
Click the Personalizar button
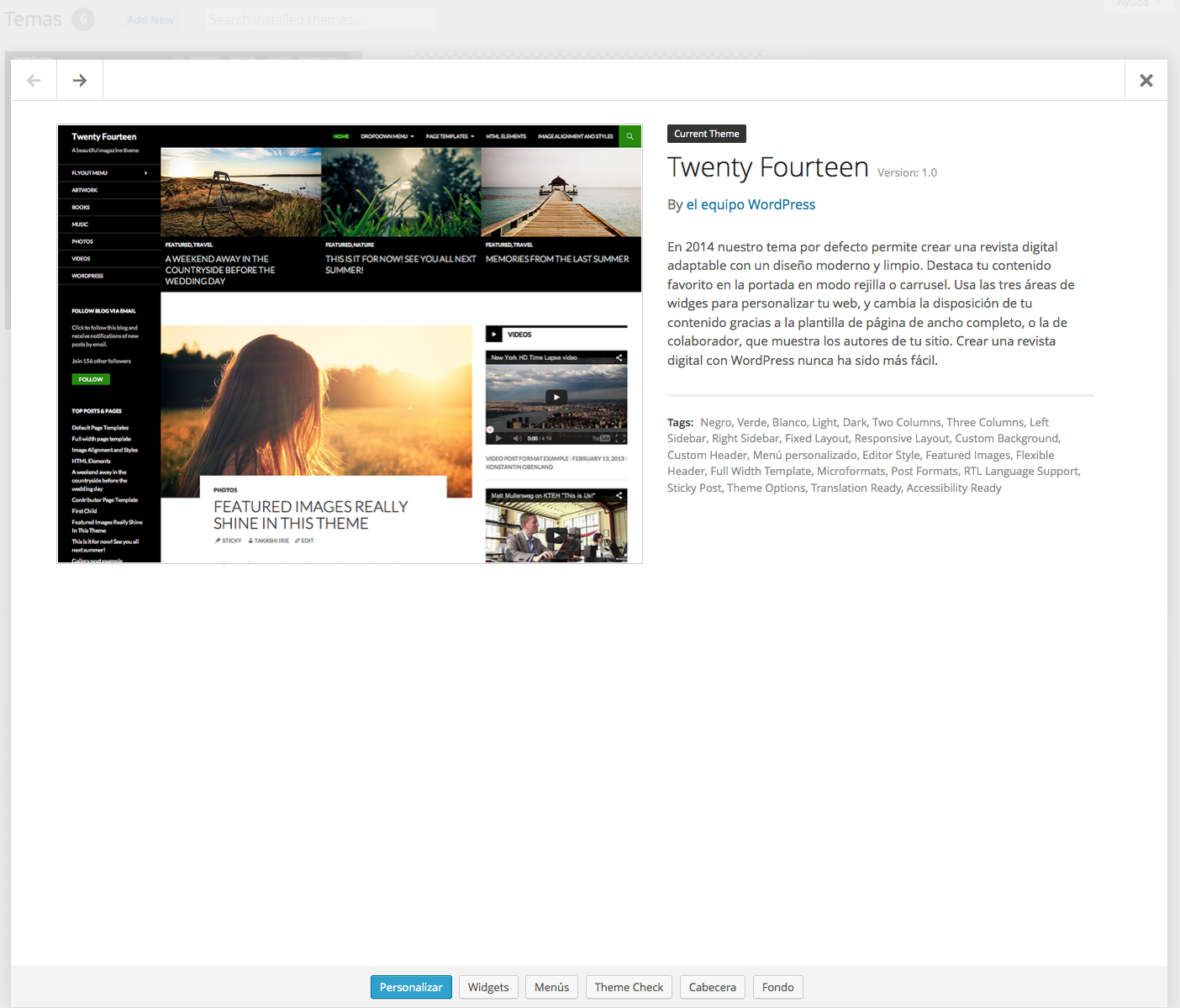pos(411,987)
